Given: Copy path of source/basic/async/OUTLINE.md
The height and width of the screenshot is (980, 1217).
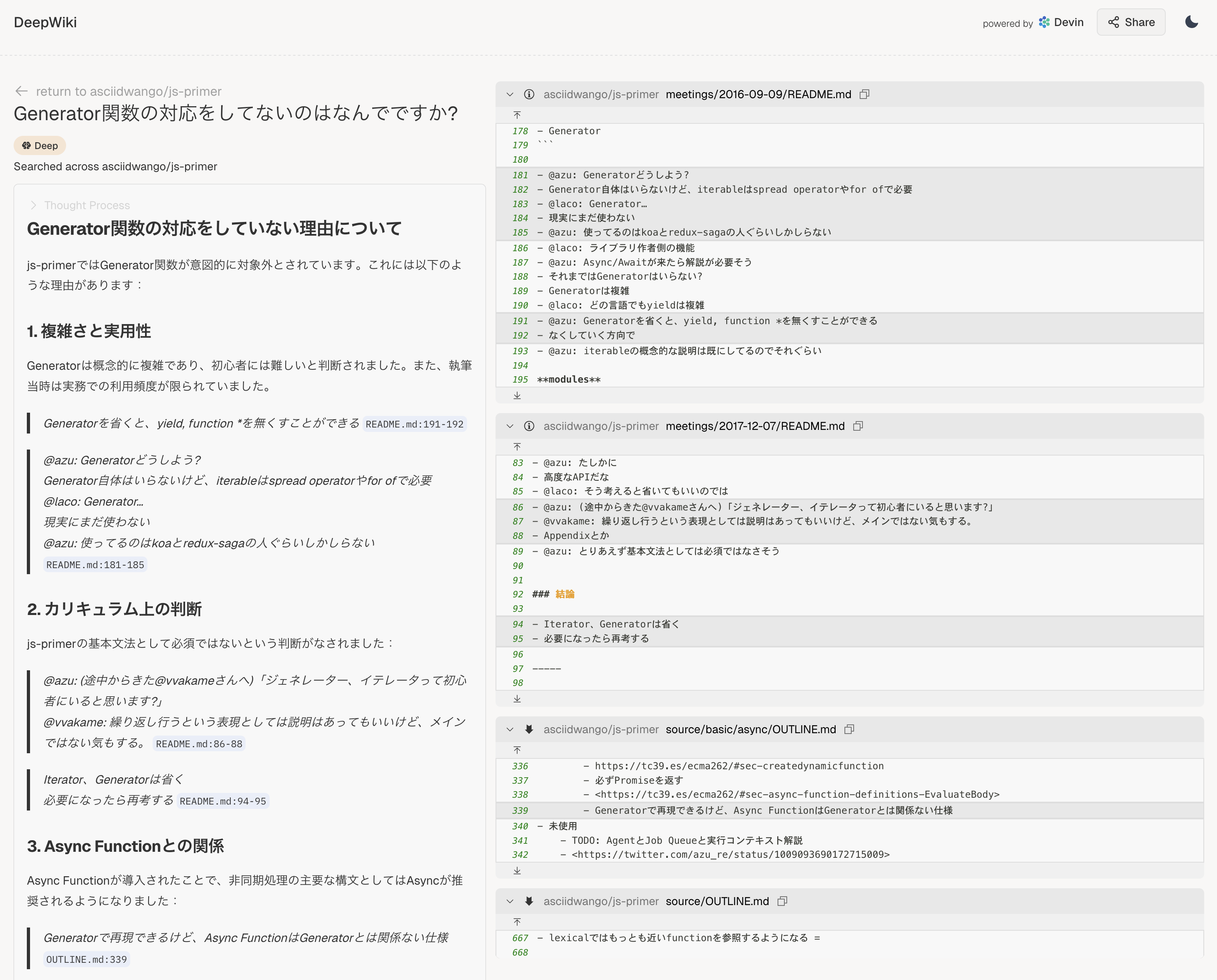Looking at the screenshot, I should (x=848, y=729).
